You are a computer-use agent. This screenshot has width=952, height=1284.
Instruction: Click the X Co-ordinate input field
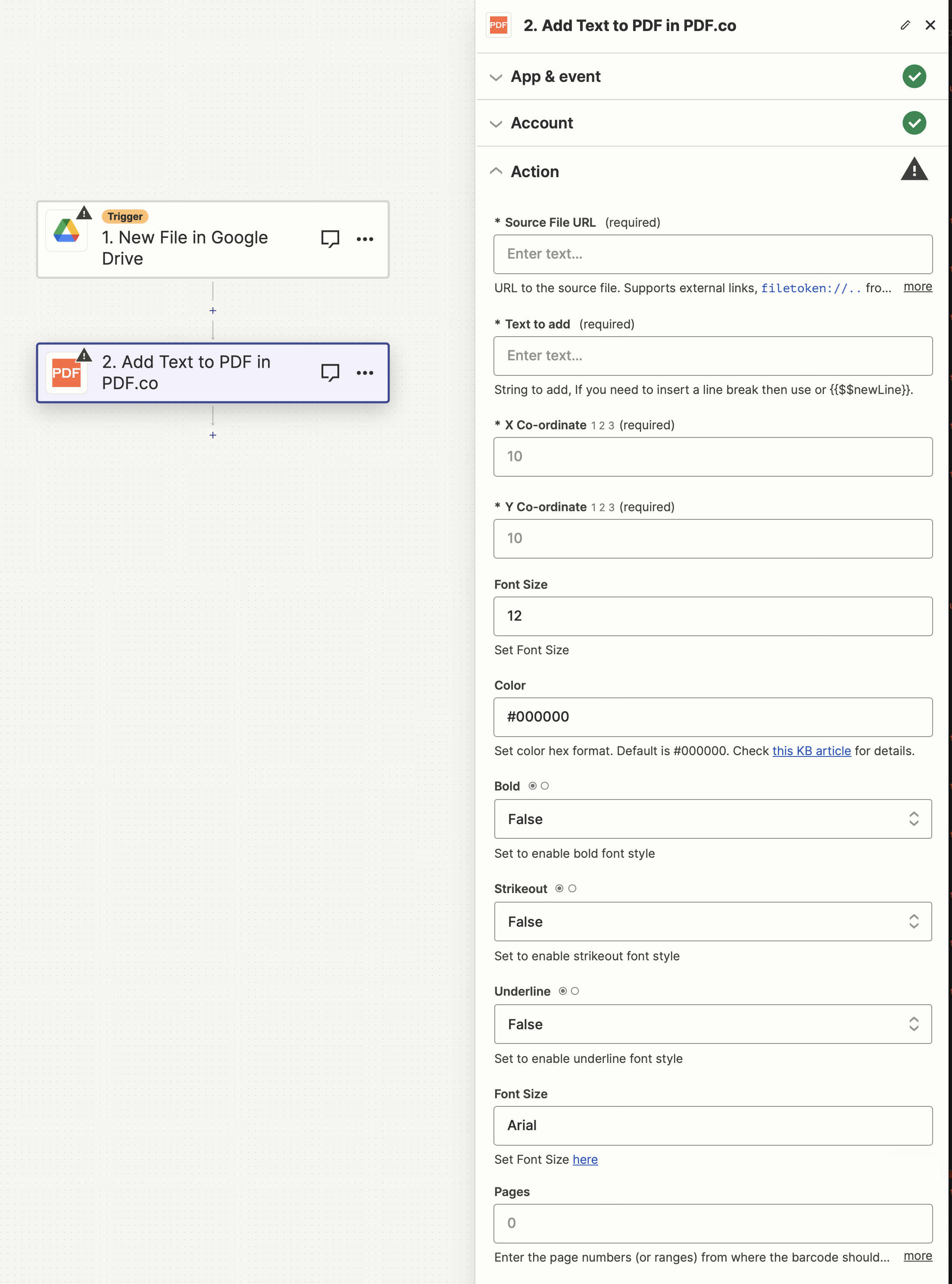713,457
